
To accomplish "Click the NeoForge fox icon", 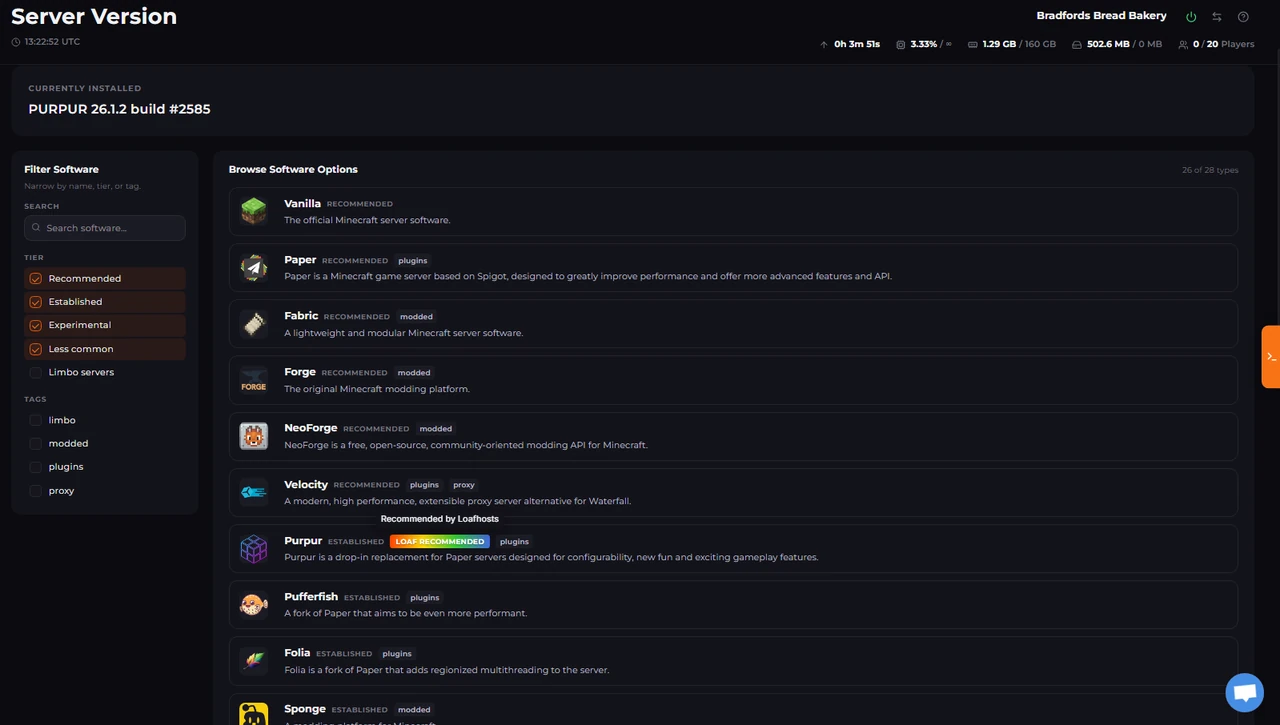I will (x=254, y=436).
